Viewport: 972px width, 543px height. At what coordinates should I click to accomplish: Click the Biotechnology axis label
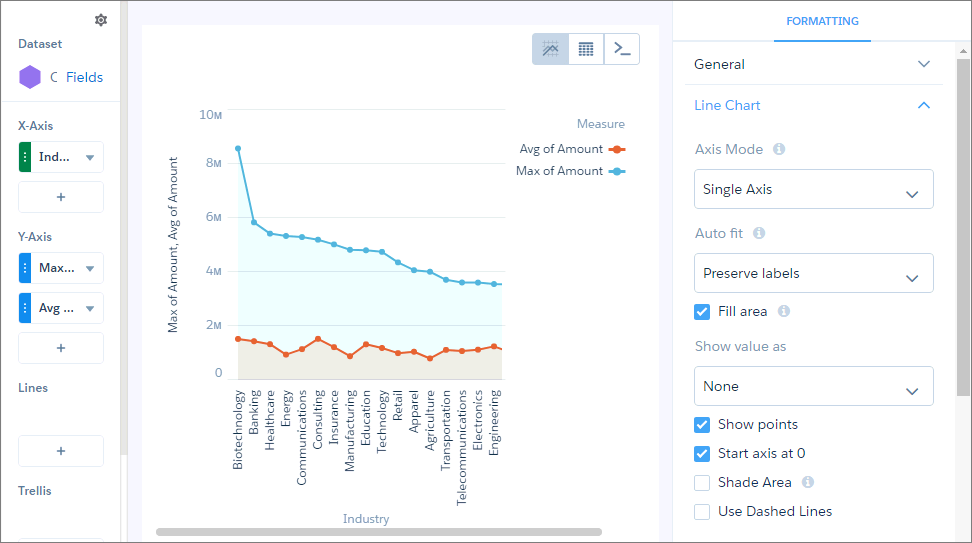point(238,430)
